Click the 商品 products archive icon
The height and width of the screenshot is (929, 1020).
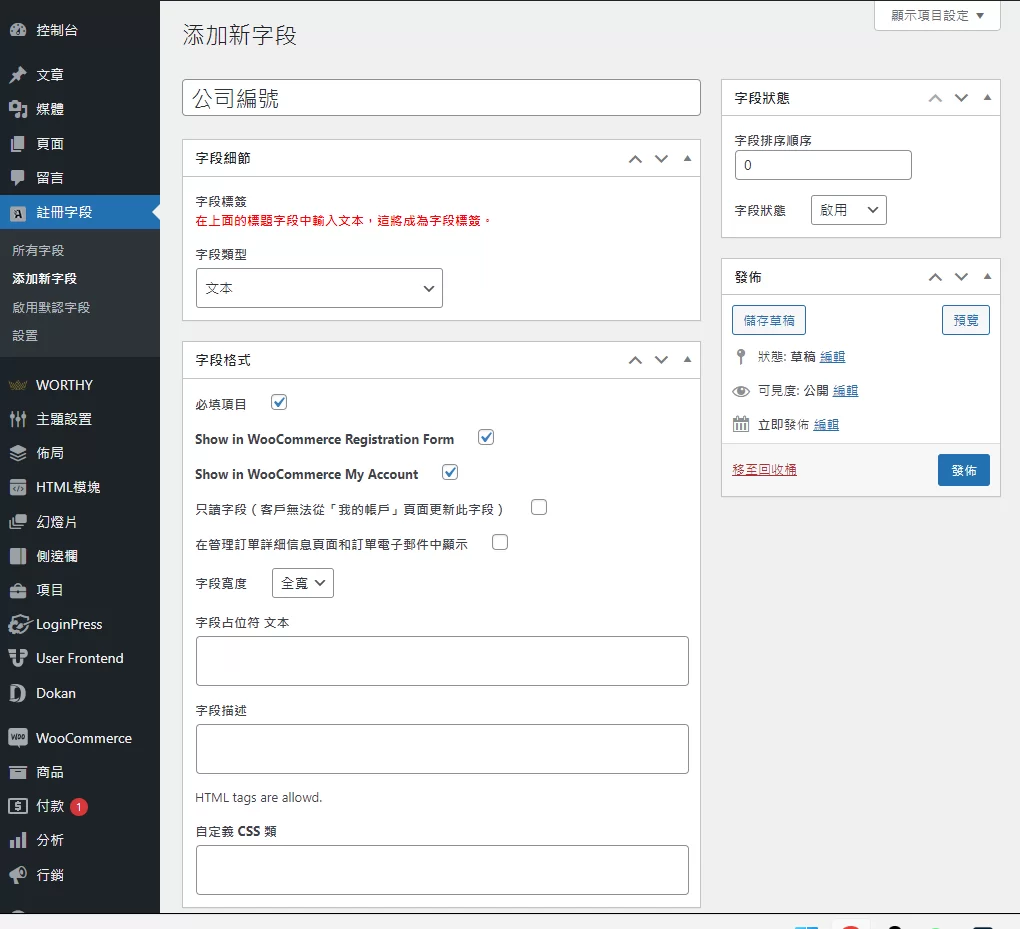(x=18, y=772)
